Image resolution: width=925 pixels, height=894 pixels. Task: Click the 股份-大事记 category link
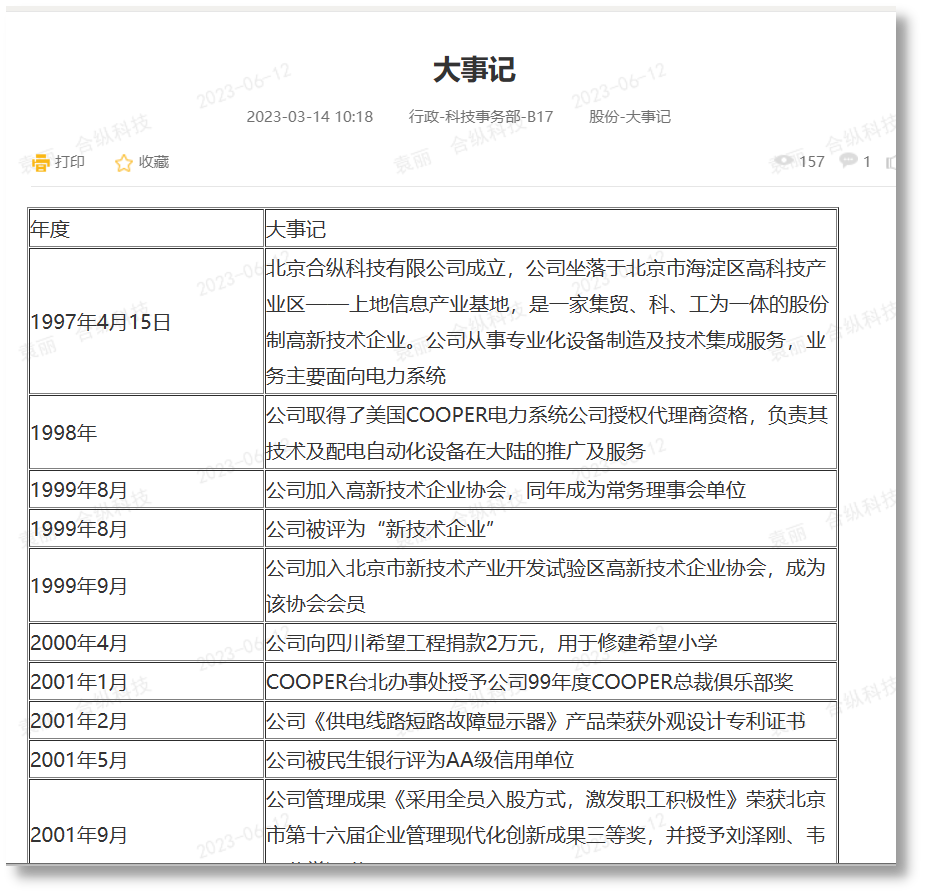(629, 117)
